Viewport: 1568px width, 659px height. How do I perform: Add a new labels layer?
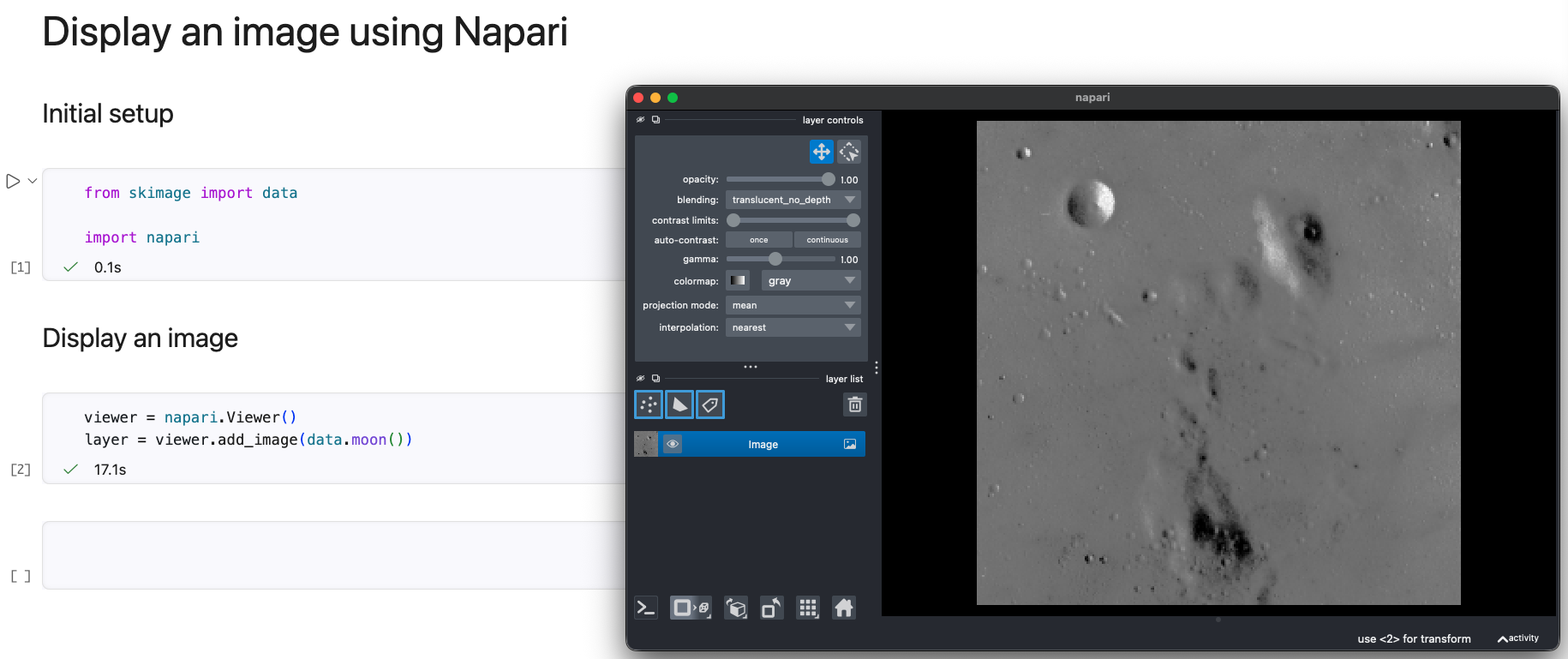pos(710,404)
